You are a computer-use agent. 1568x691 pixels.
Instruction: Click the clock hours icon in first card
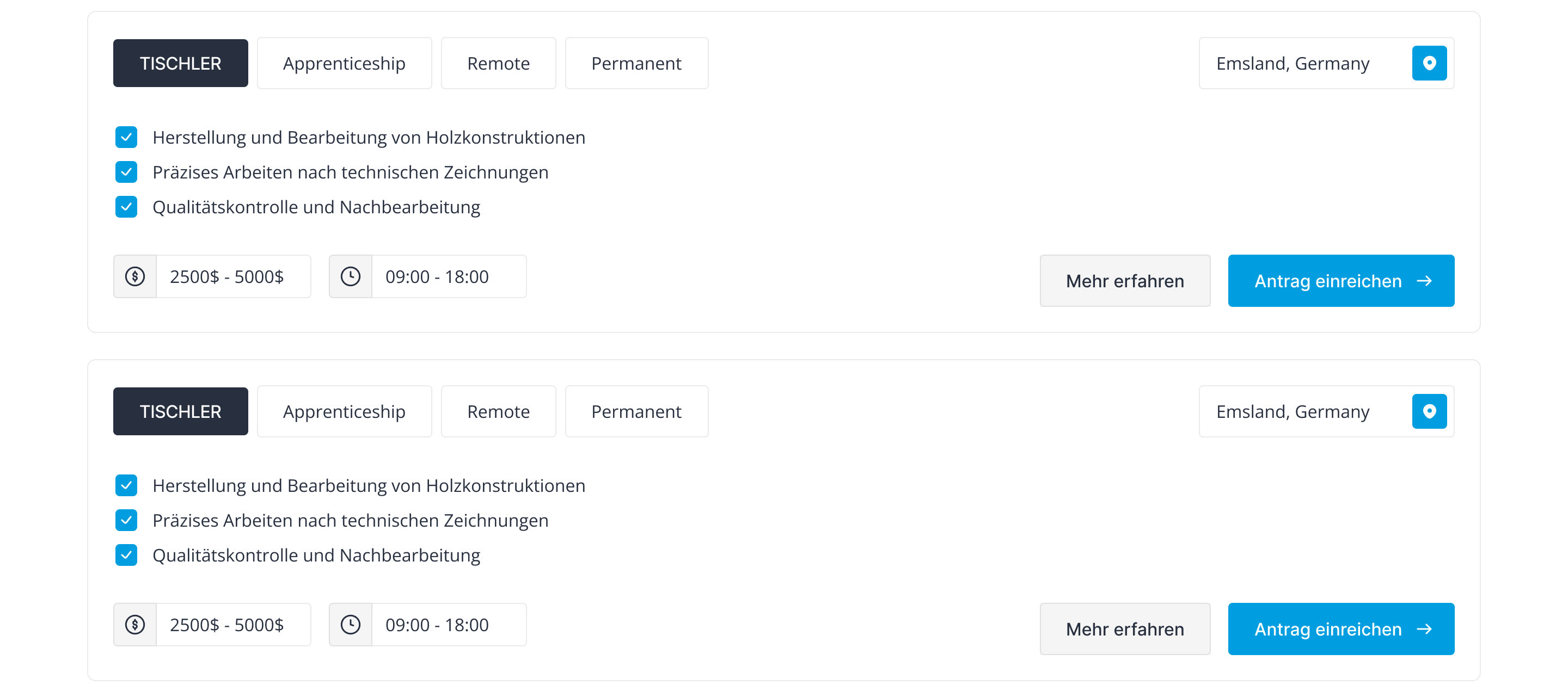(351, 277)
